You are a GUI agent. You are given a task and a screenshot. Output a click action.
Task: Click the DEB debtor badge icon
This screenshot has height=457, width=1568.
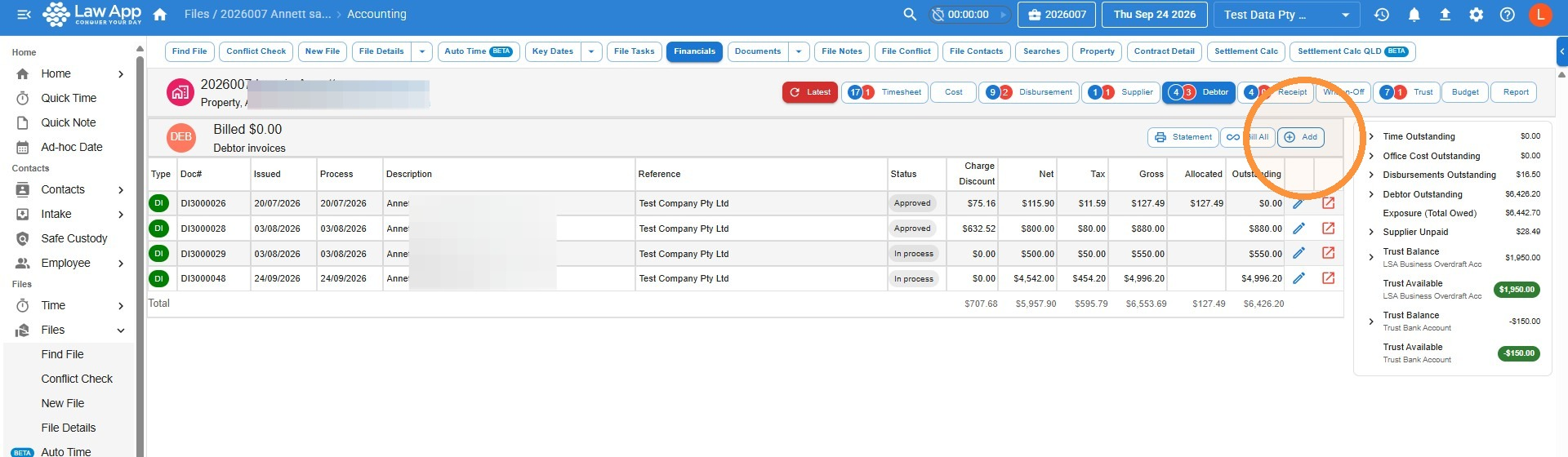coord(180,137)
